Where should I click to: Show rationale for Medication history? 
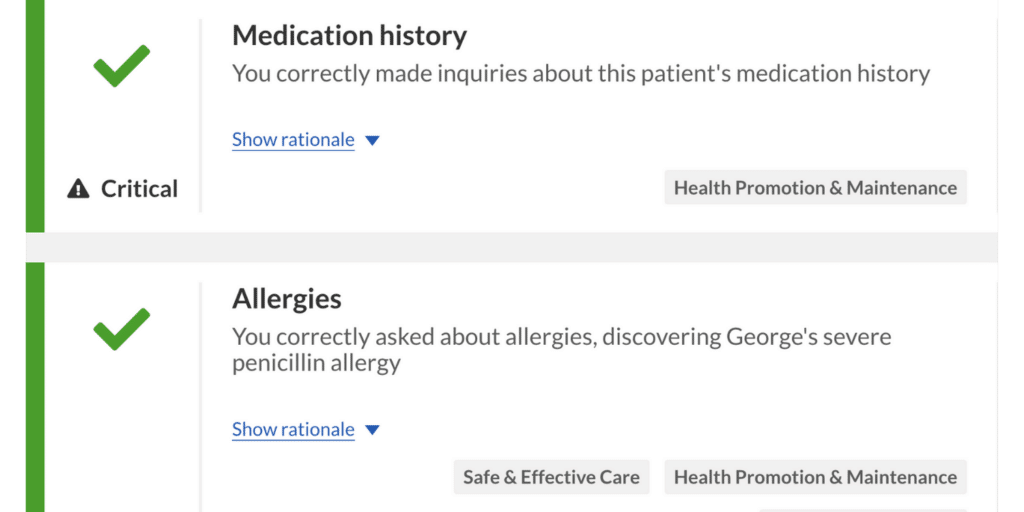(x=293, y=140)
